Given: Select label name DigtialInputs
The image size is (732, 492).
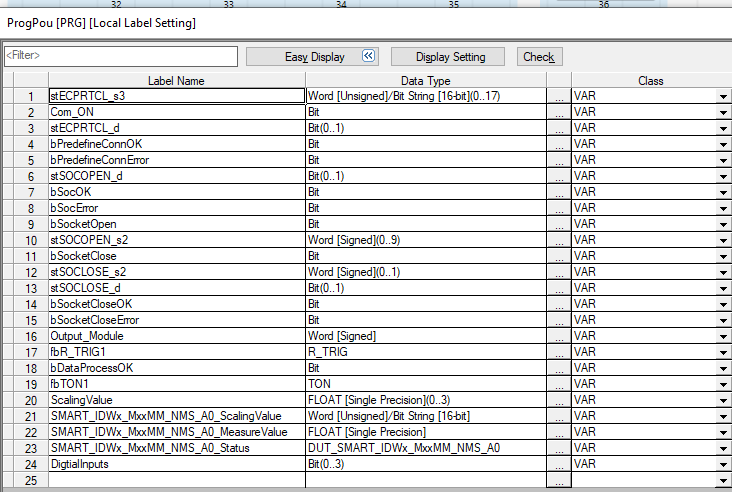Looking at the screenshot, I should click(177, 464).
